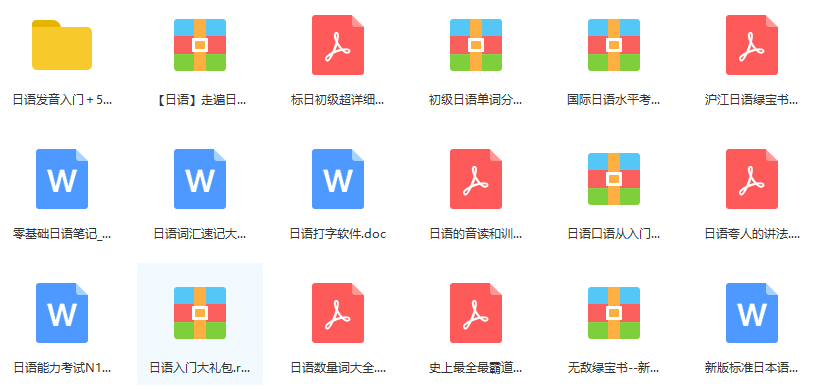
Task: Click the 国际日语水平考 archive icon
Action: click(x=614, y=45)
